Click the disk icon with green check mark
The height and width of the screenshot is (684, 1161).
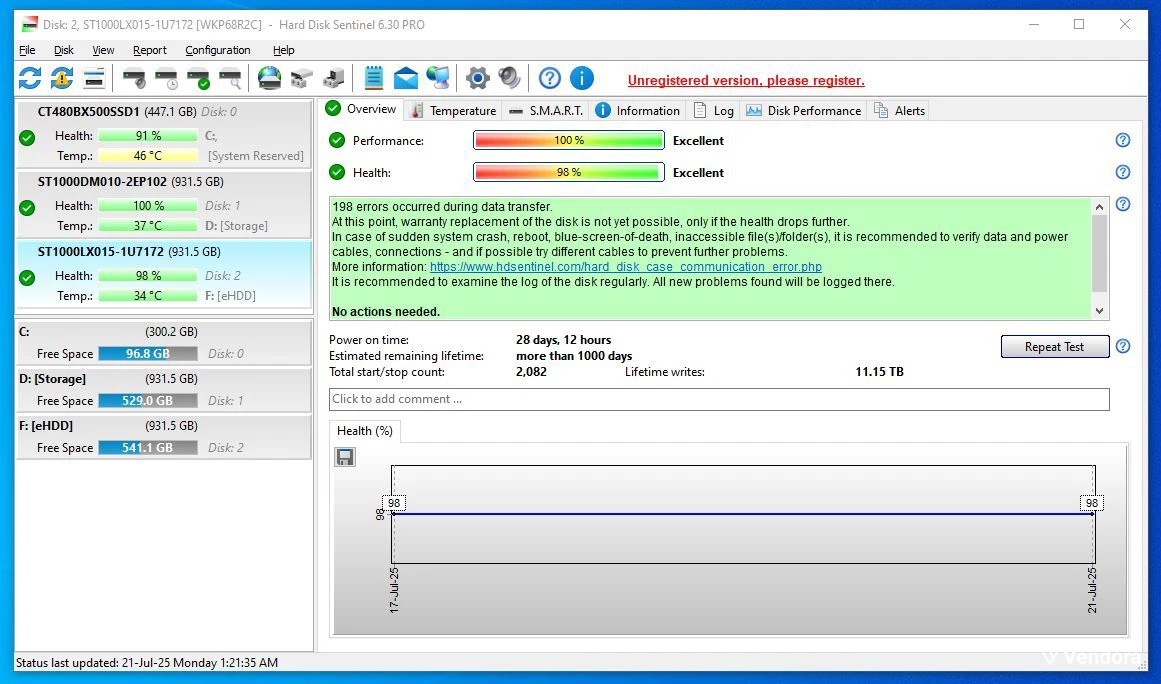[x=198, y=78]
